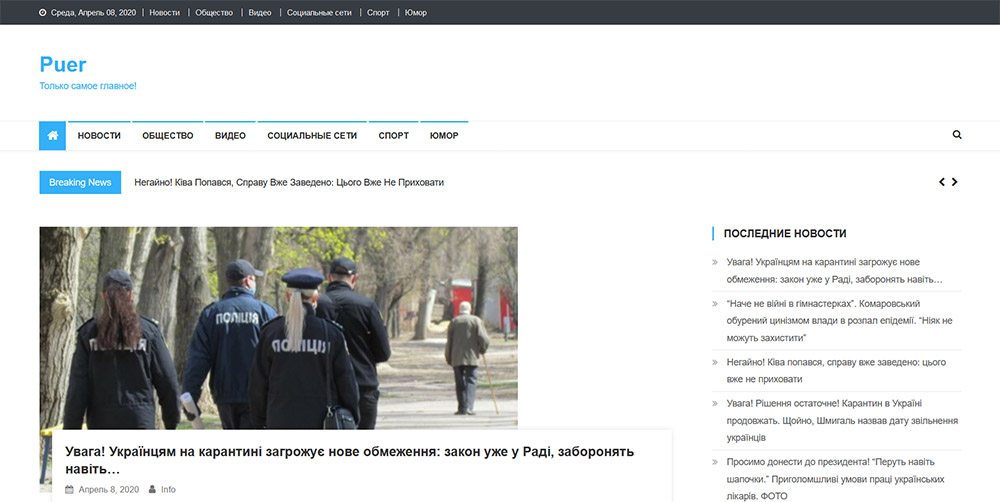Image resolution: width=1000 pixels, height=502 pixels.
Task: Show next breaking news with right arrow
Action: [954, 182]
